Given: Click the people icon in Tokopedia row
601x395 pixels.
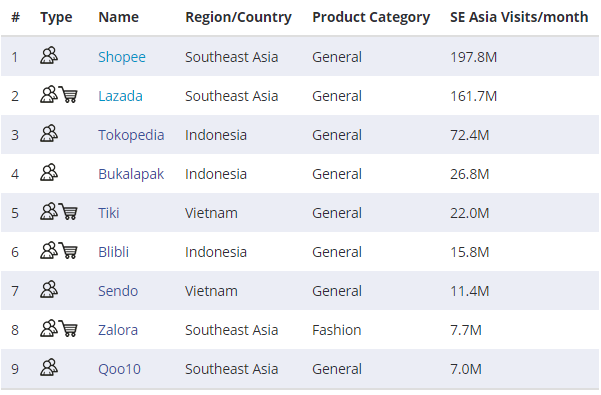Looking at the screenshot, I should click(x=49, y=133).
